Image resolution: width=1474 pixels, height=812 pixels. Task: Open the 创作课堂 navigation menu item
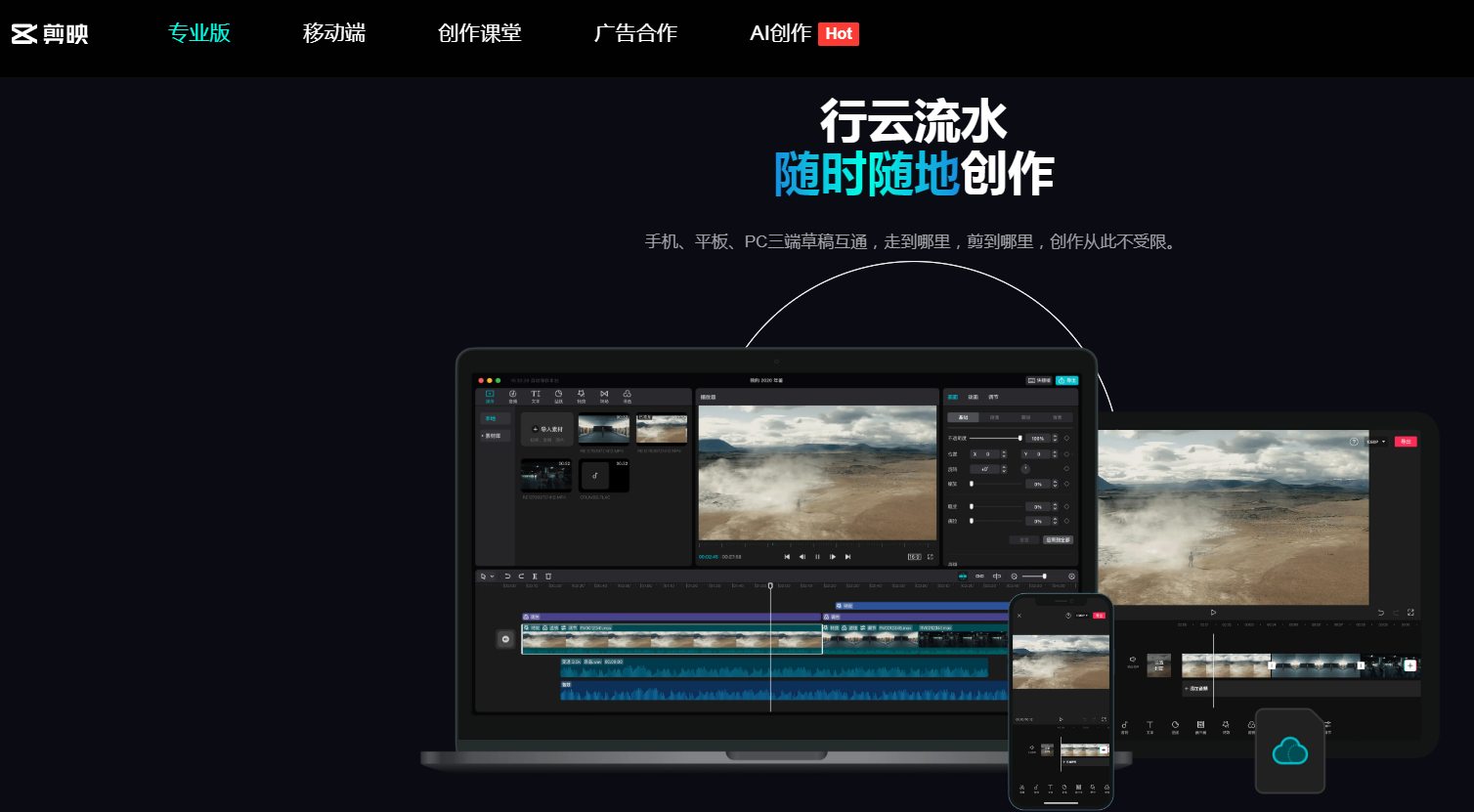[480, 32]
